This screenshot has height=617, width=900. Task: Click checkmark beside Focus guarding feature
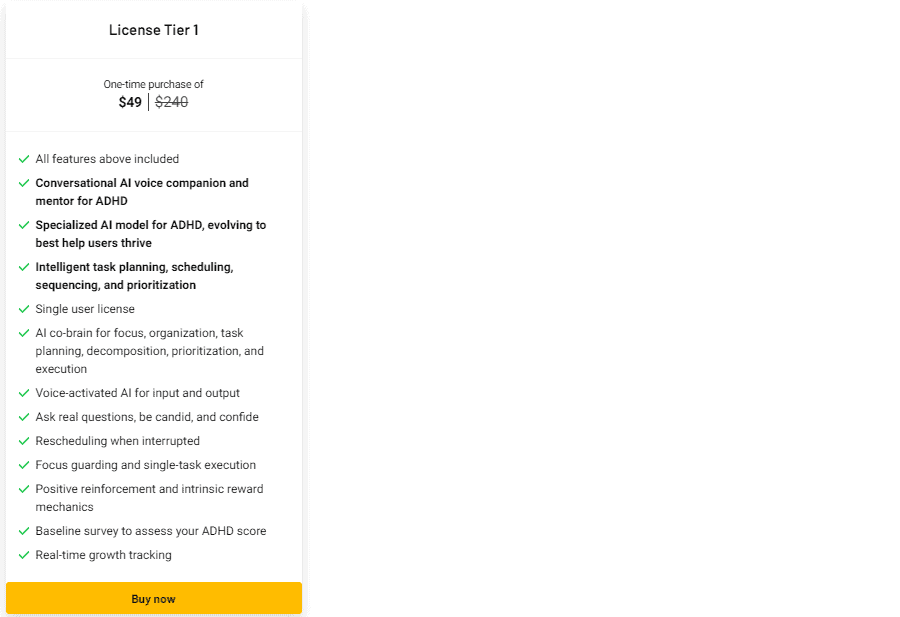pos(24,465)
